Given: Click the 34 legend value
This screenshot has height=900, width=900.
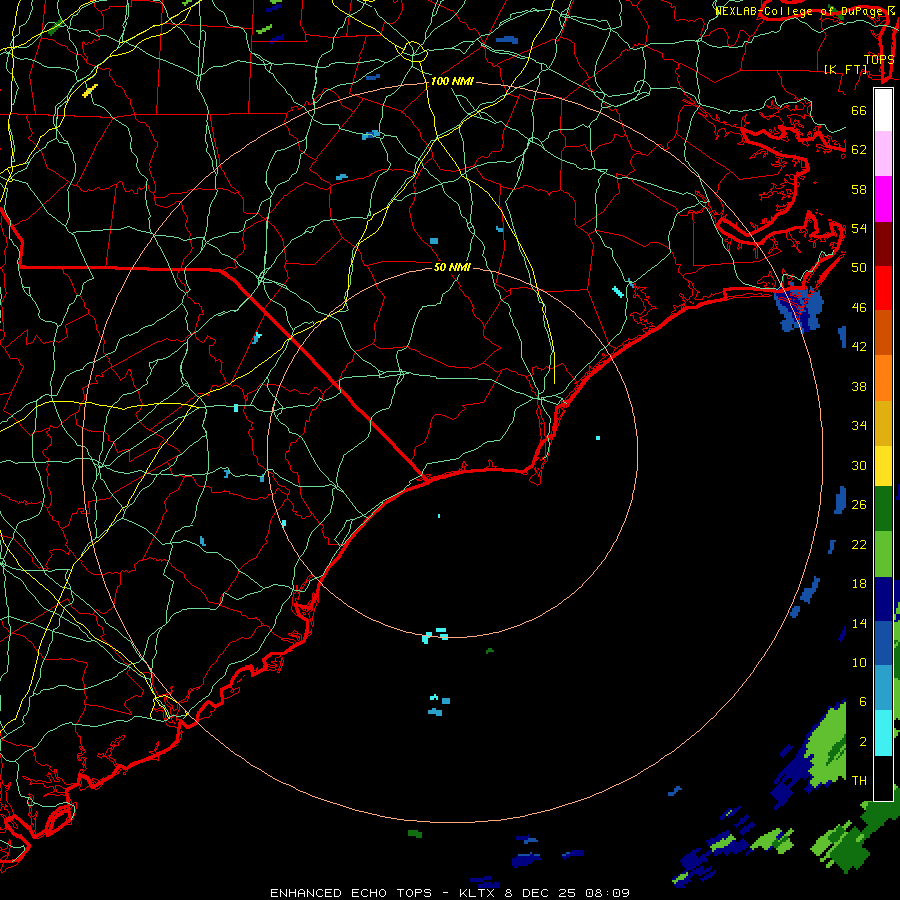Looking at the screenshot, I should tap(859, 425).
